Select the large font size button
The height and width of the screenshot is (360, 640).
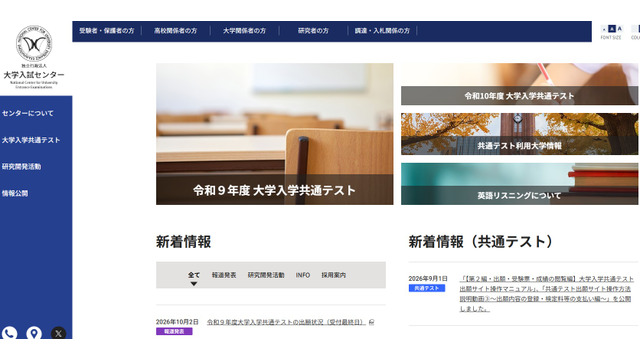pyautogui.click(x=619, y=29)
